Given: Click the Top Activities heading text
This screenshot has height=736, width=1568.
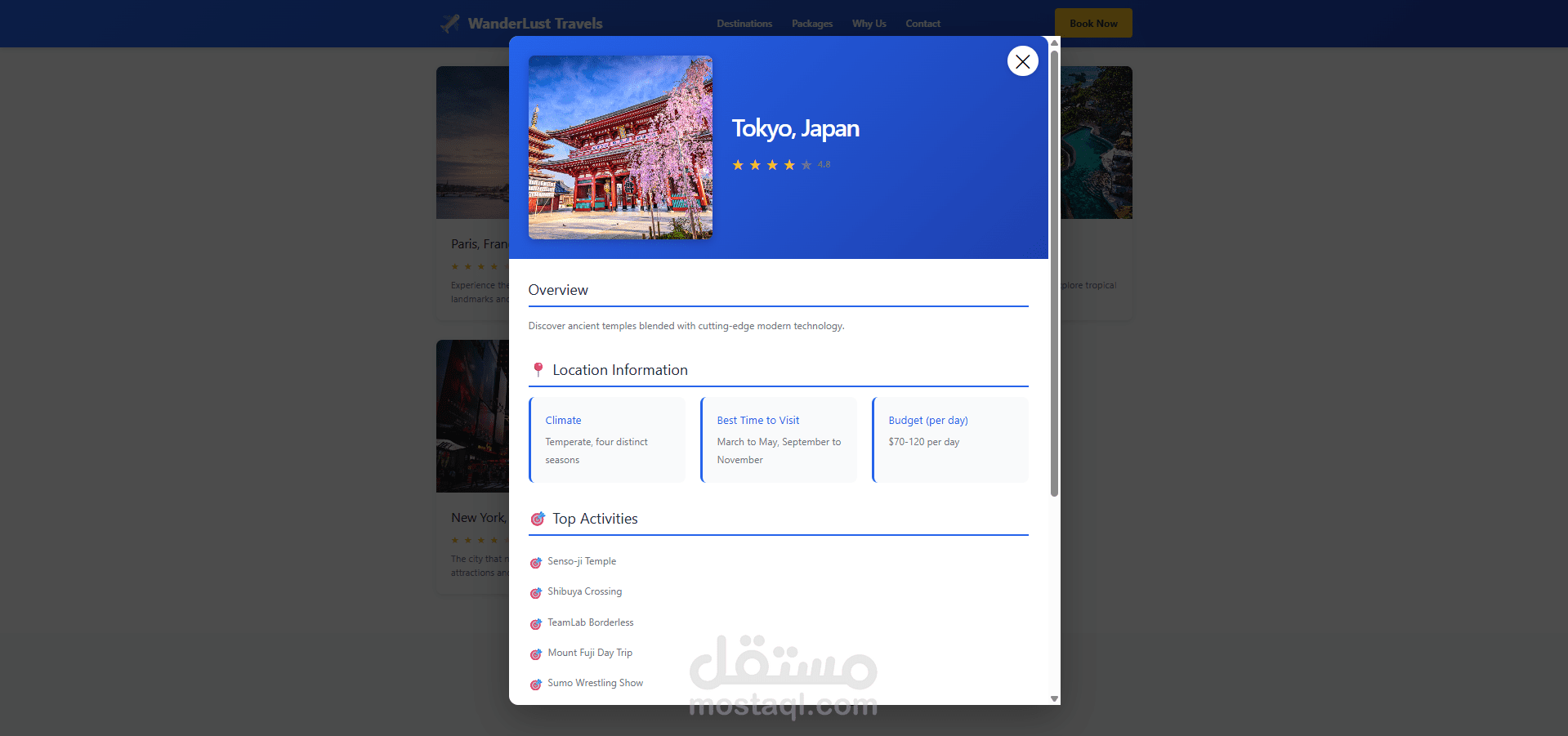Looking at the screenshot, I should (595, 519).
